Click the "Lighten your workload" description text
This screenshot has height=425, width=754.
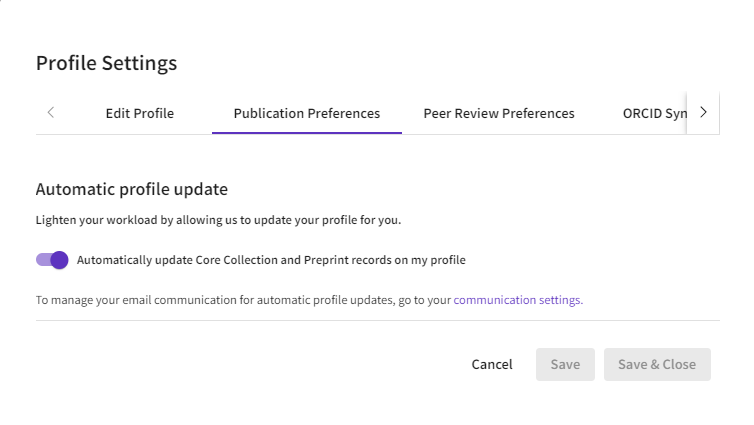click(224, 220)
